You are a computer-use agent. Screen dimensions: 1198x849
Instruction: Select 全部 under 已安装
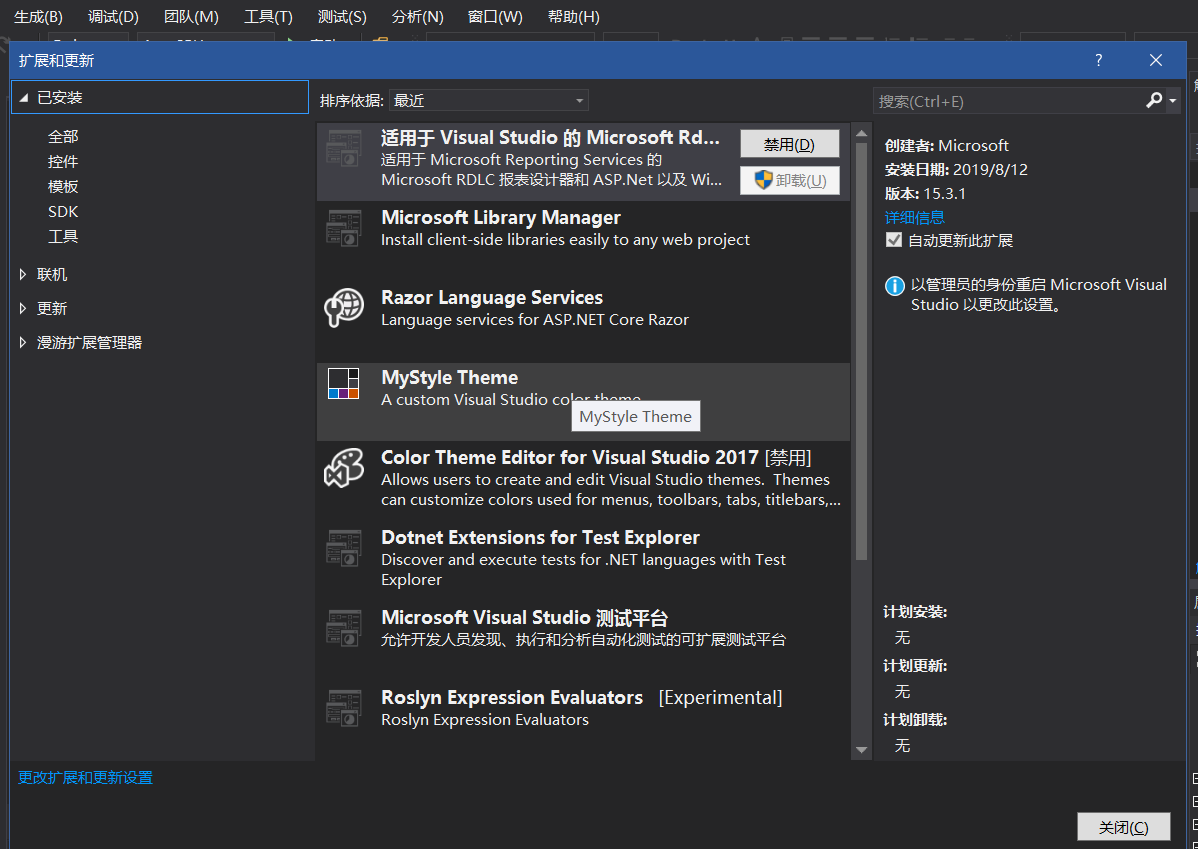click(63, 137)
